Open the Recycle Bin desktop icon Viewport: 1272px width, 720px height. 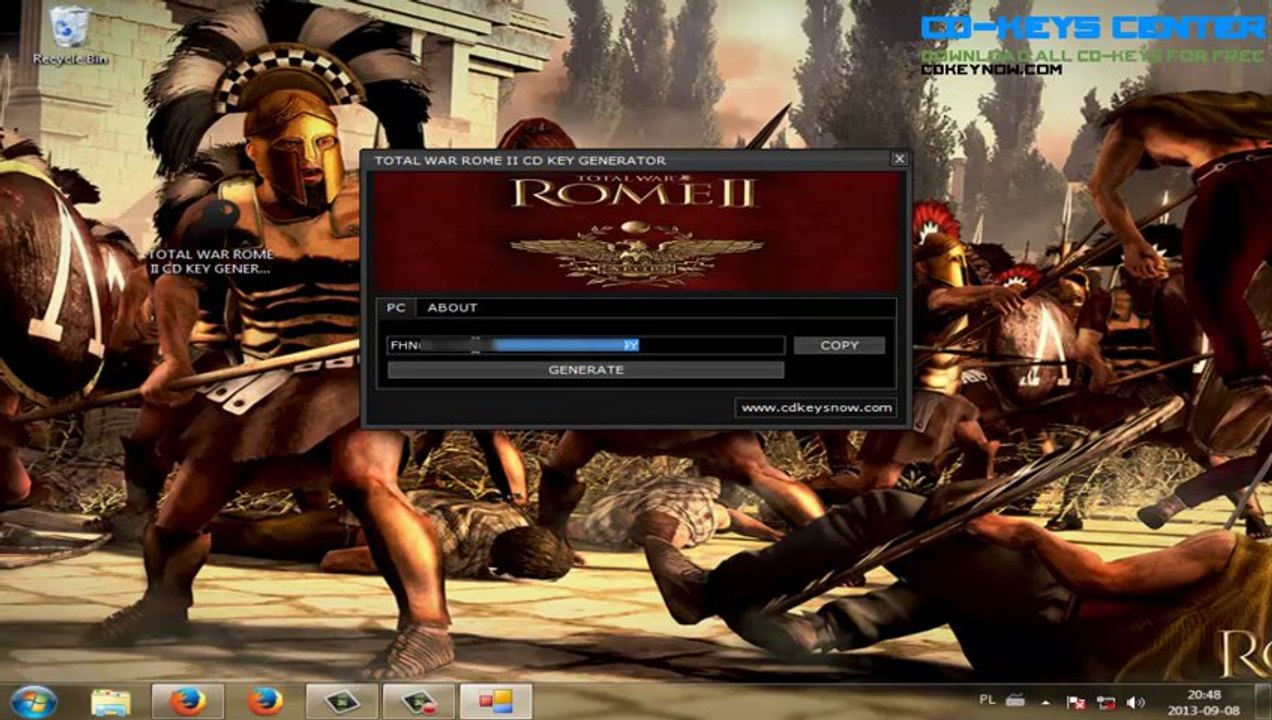pyautogui.click(x=70, y=36)
